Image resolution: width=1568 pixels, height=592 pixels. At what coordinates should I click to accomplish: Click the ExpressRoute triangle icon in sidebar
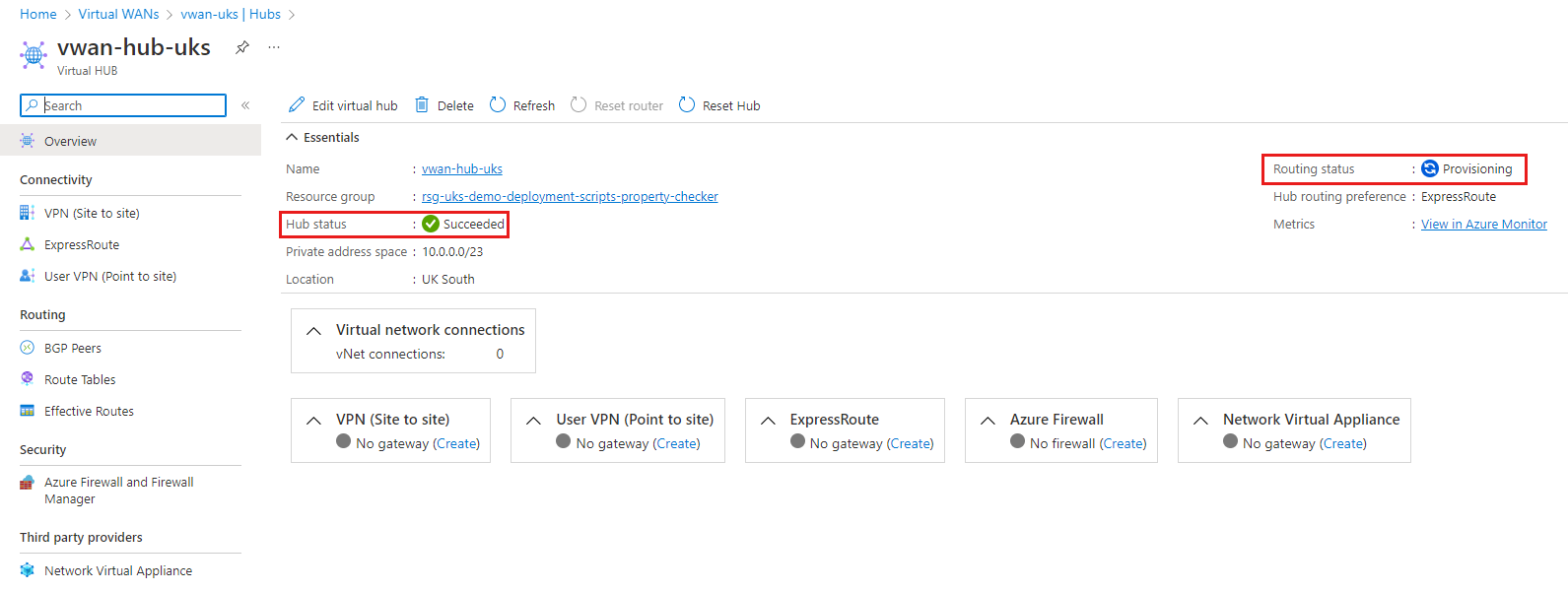click(x=28, y=244)
